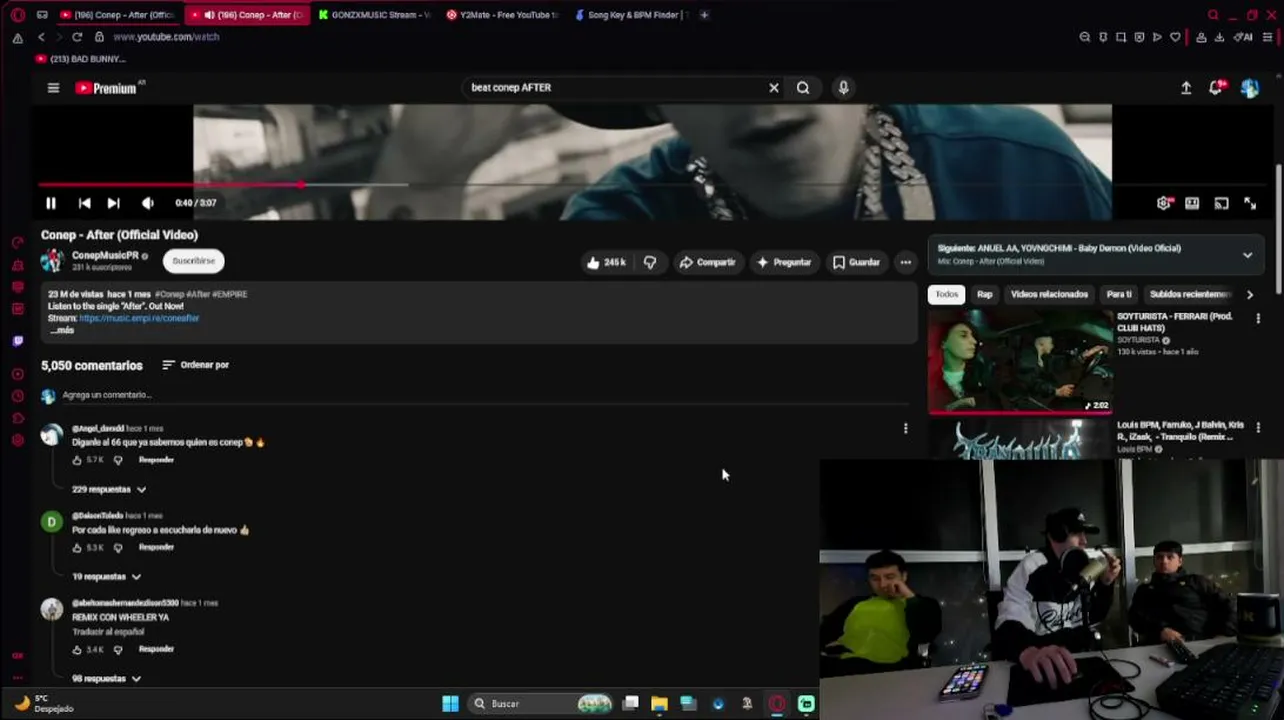Start voice search with microphone
Screen dimensions: 1284x720
[x=843, y=88]
